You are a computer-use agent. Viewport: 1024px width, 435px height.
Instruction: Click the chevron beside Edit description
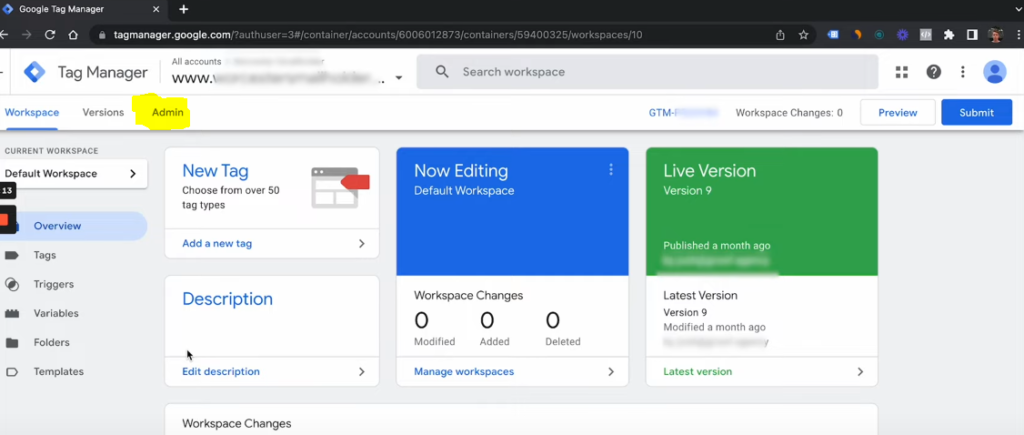coord(362,372)
